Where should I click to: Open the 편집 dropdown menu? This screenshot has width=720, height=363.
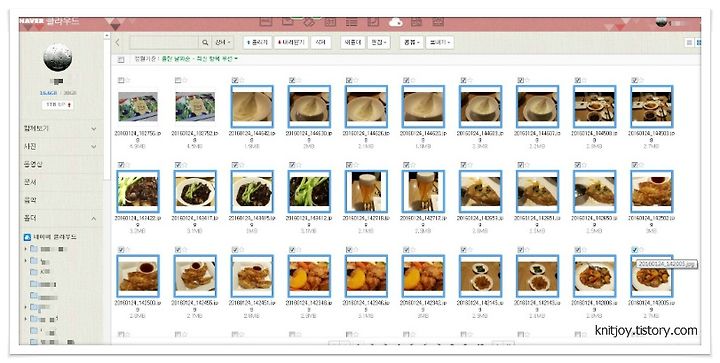(x=379, y=42)
